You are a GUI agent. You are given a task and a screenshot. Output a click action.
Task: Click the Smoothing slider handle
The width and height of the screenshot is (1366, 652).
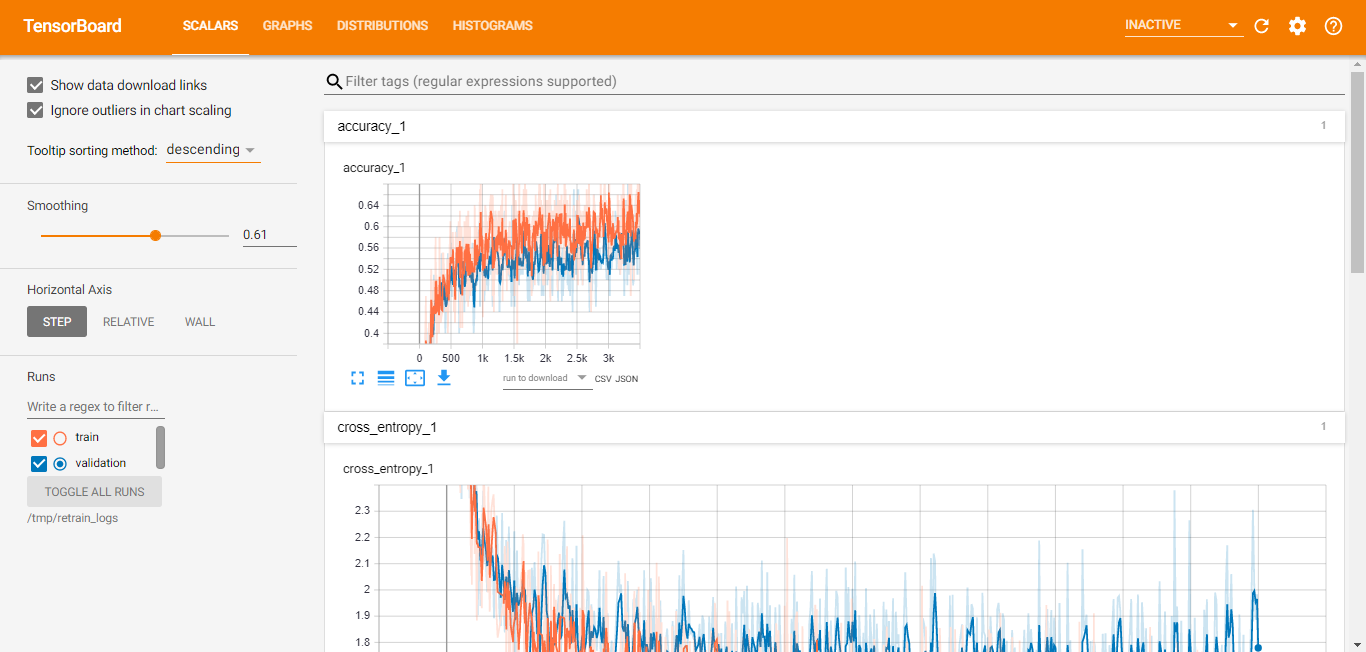tap(155, 236)
